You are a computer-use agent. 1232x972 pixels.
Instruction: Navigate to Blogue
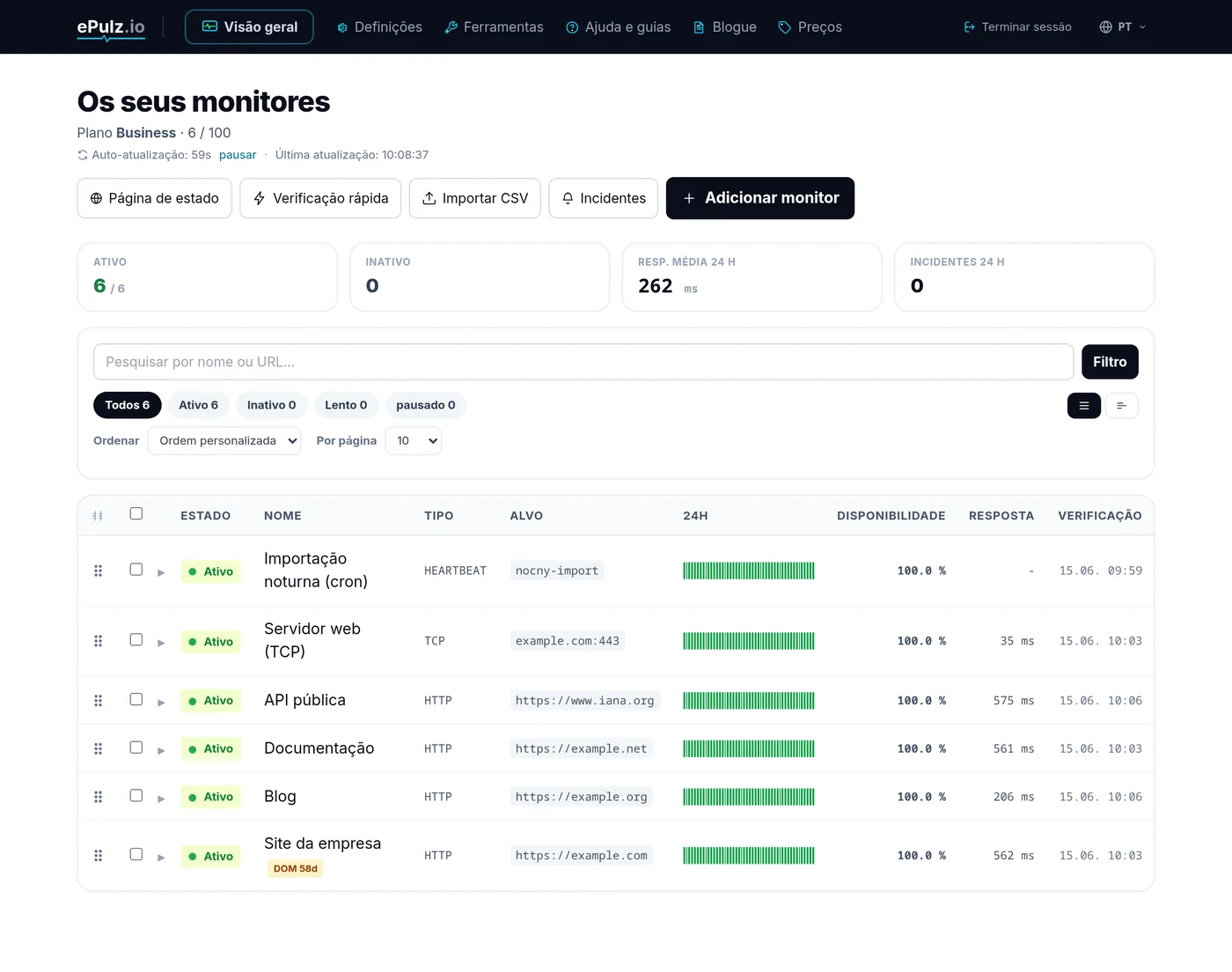[x=725, y=27]
